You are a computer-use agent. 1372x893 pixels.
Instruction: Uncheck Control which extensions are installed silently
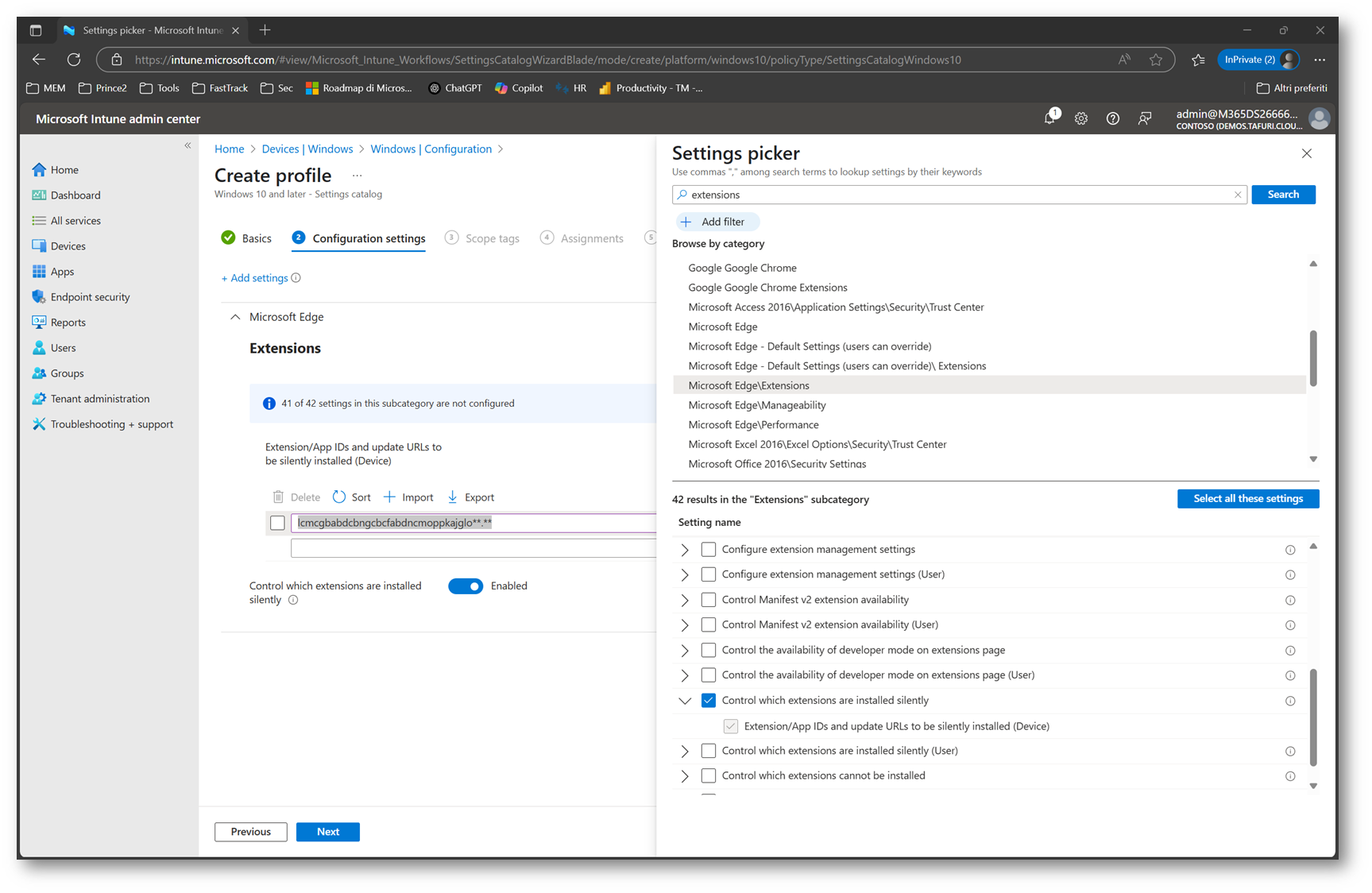(x=709, y=701)
